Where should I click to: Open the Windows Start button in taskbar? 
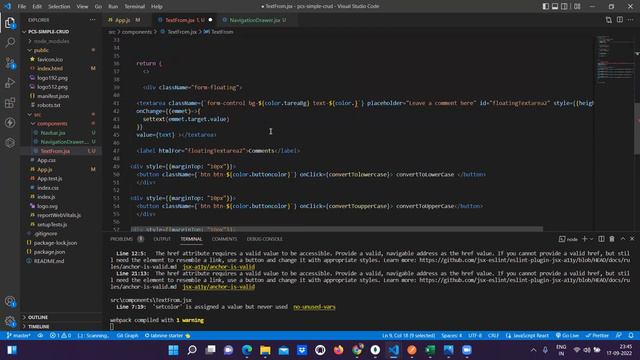click(x=173, y=350)
